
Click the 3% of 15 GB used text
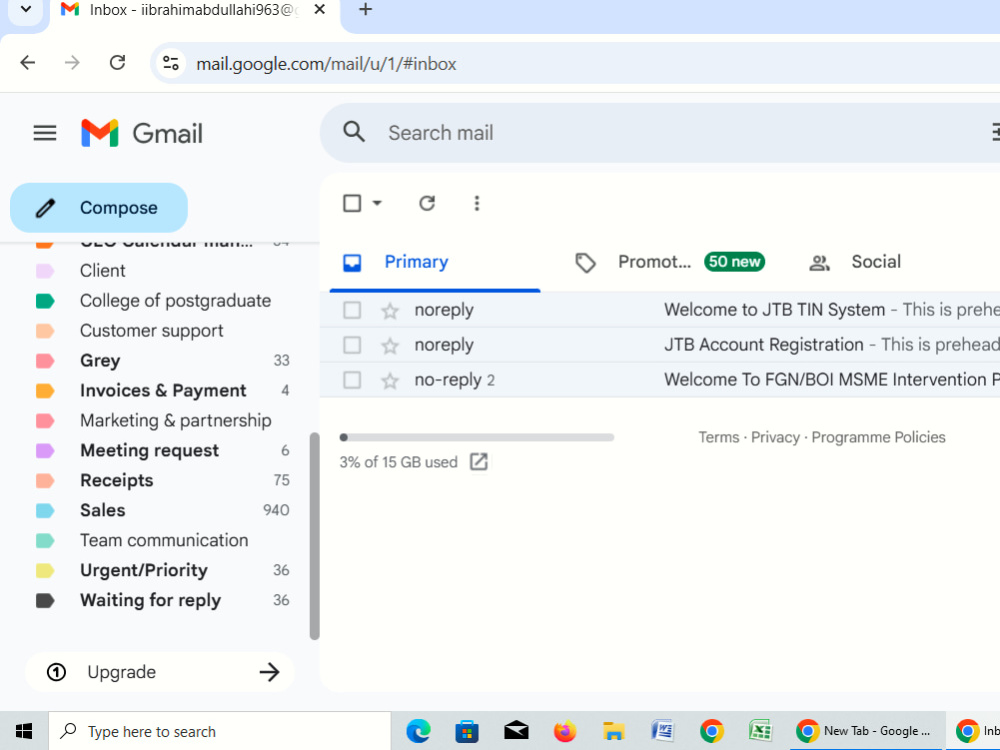399,462
